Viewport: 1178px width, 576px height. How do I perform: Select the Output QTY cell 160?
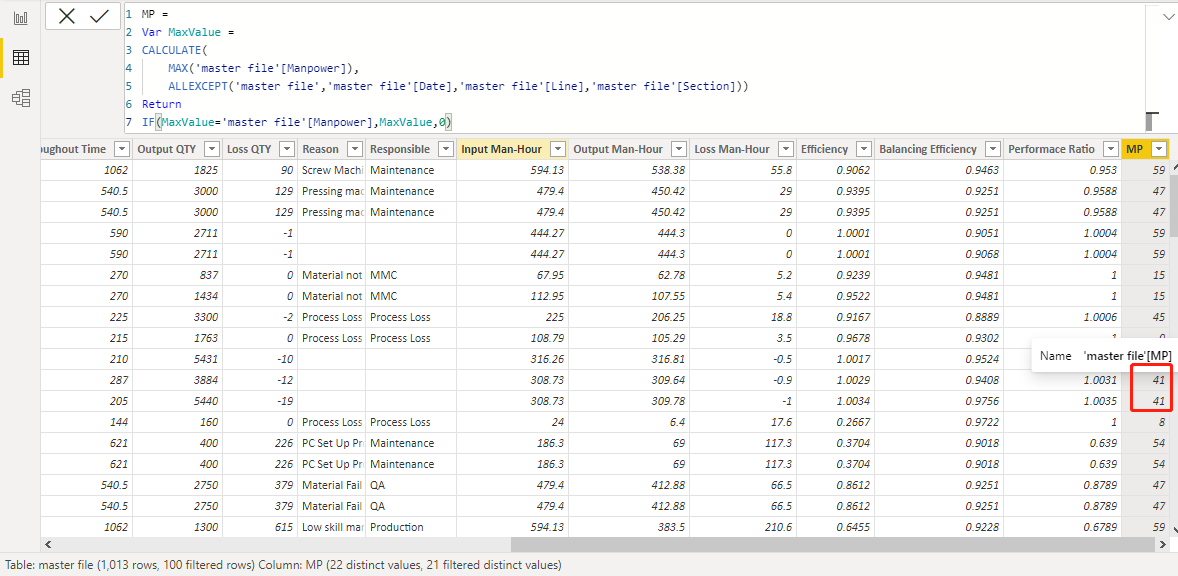pyautogui.click(x=177, y=422)
